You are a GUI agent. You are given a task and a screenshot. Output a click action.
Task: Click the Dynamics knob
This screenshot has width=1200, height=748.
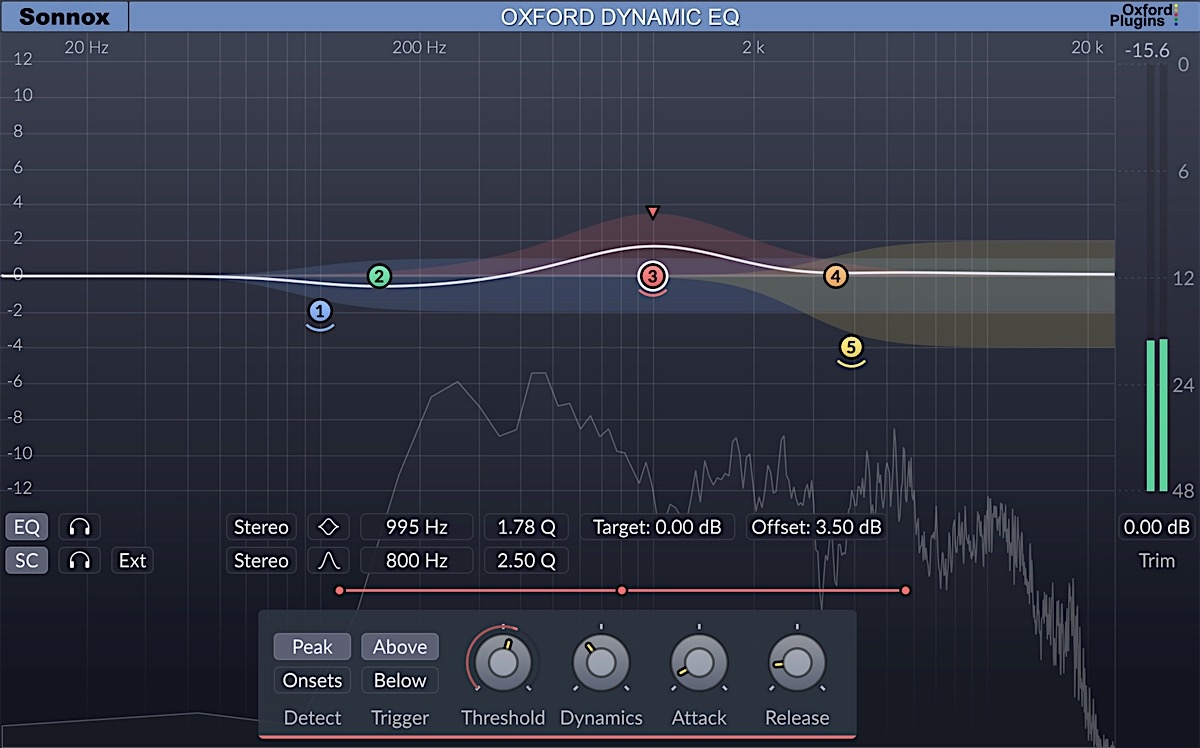tap(601, 662)
